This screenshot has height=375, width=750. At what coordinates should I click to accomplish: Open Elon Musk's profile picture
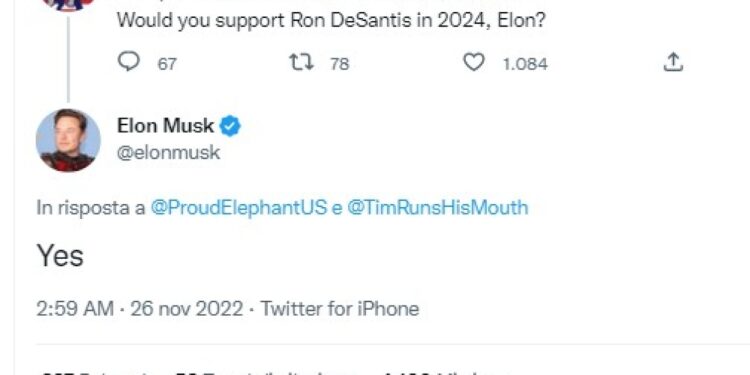click(68, 140)
